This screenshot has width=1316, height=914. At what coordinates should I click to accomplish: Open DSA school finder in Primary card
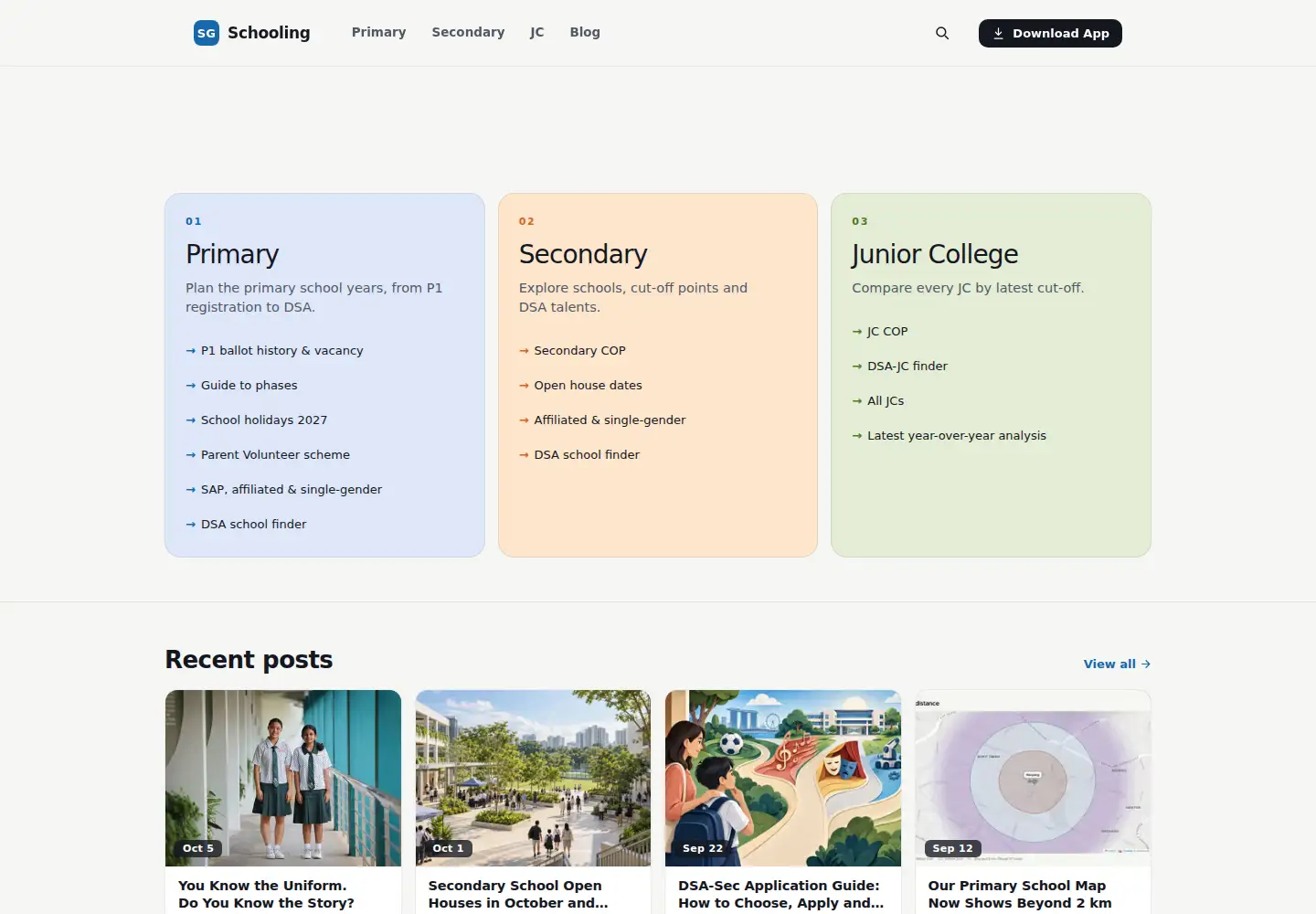coord(246,525)
